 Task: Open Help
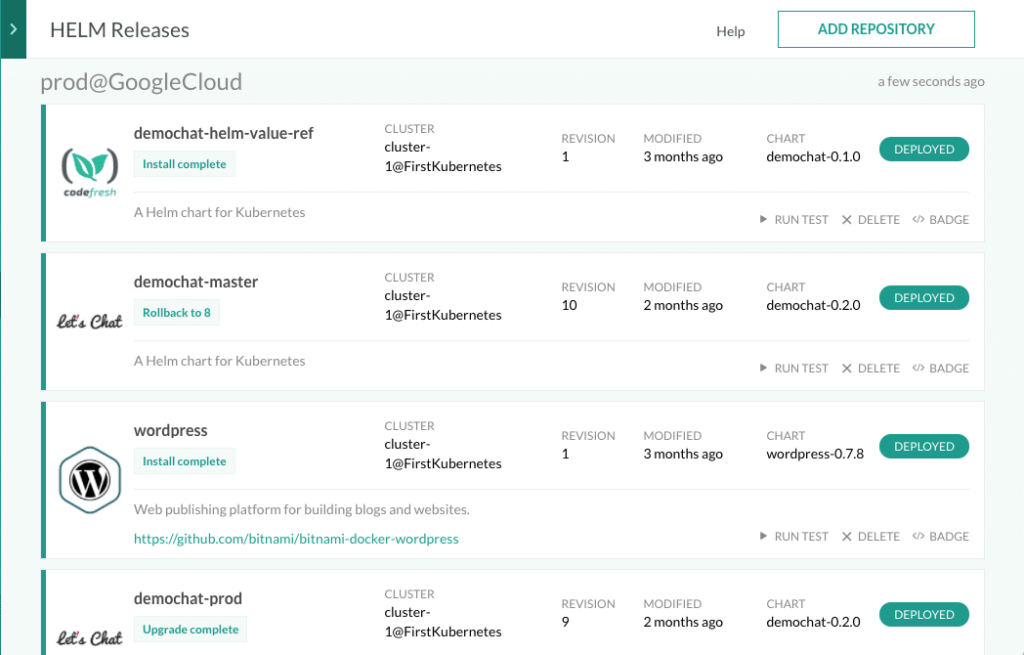coord(730,31)
